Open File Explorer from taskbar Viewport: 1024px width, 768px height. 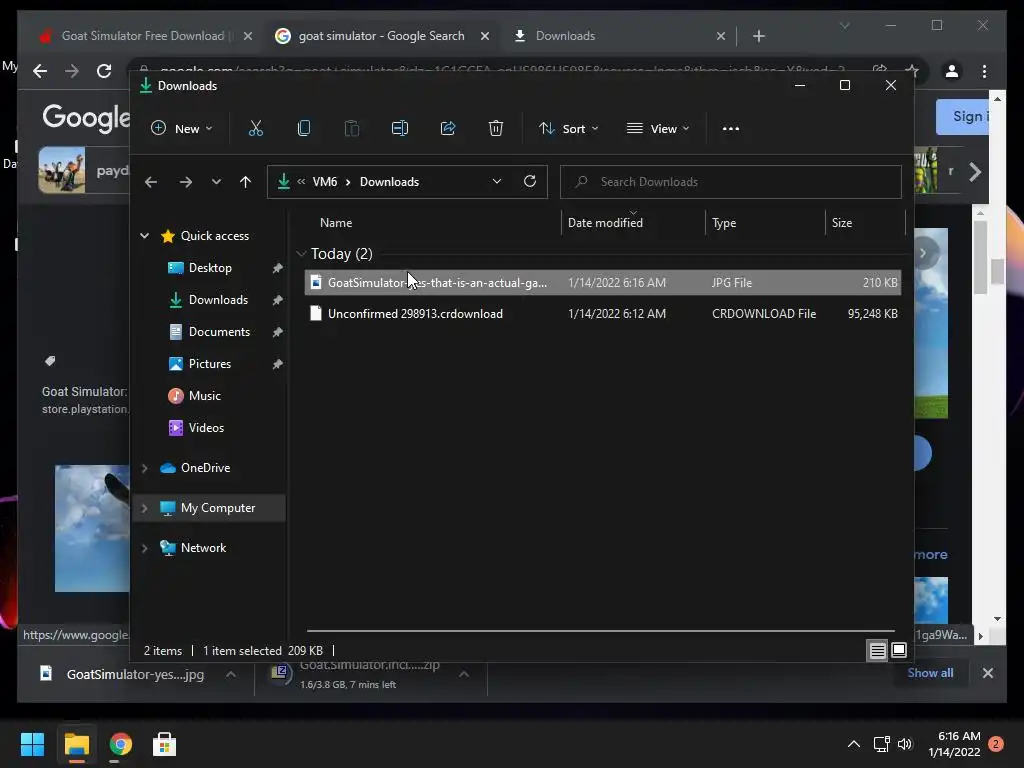76,744
